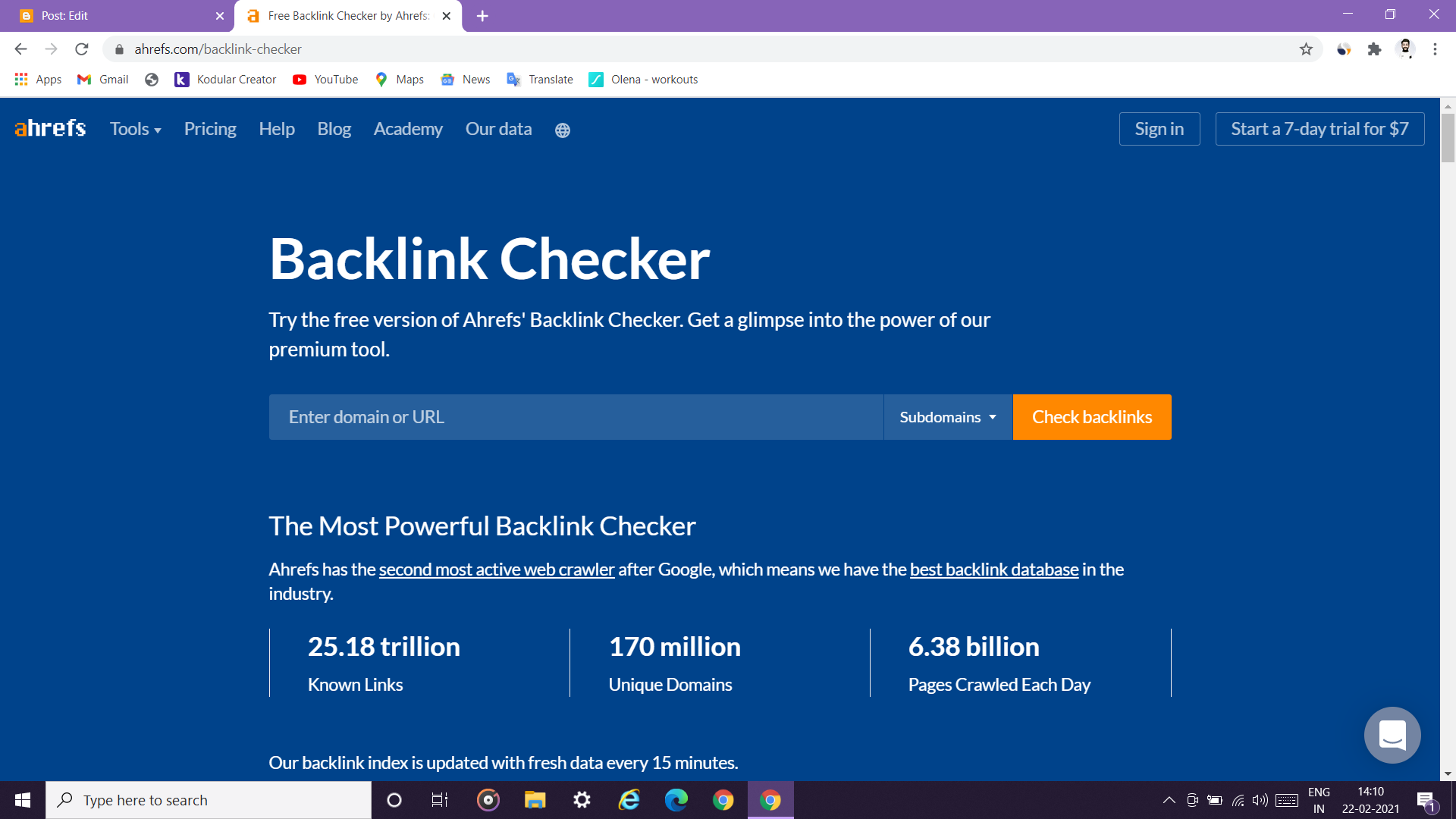
Task: Open the chat support bubble icon
Action: point(1392,735)
